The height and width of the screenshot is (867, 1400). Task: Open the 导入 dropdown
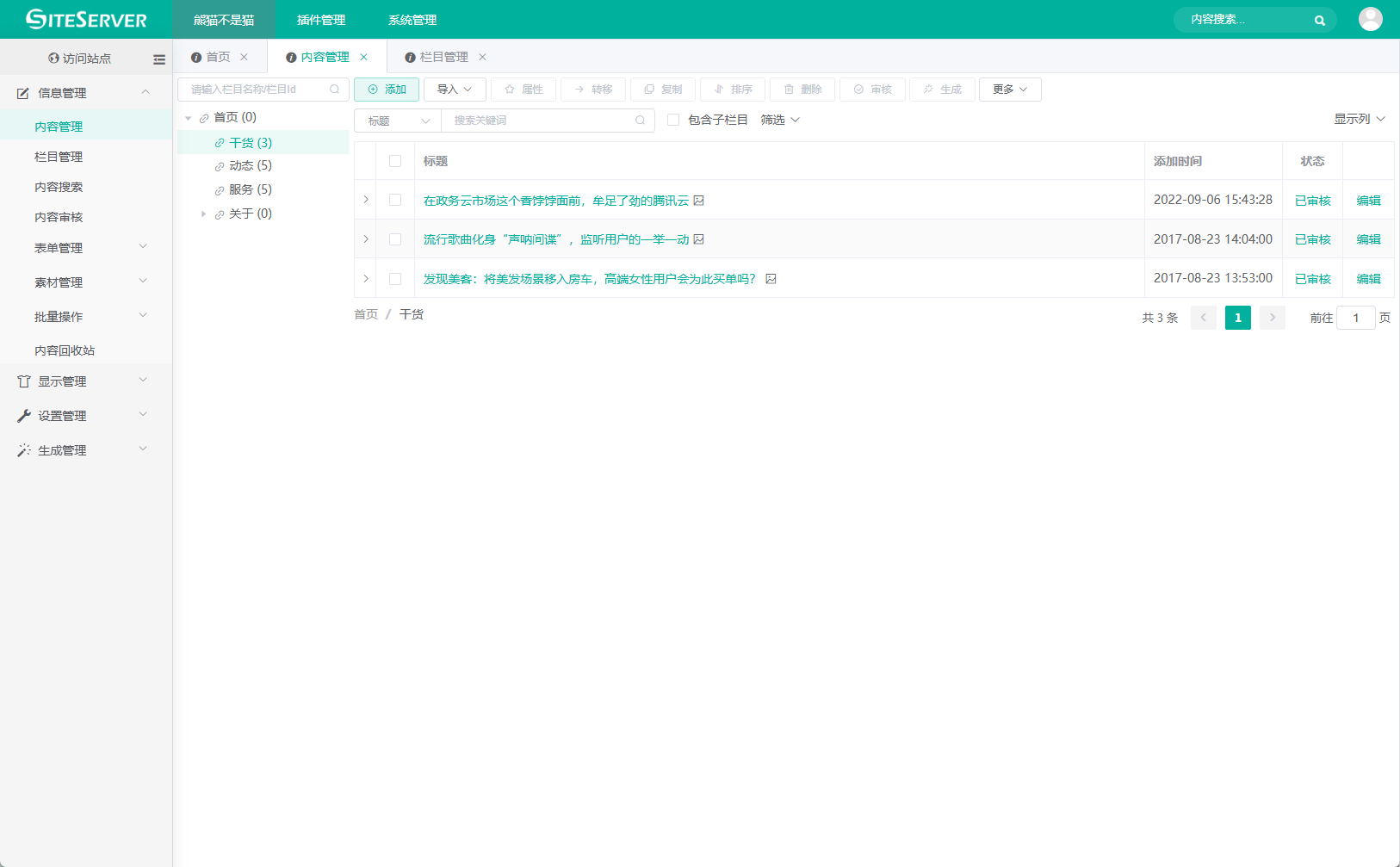click(x=455, y=90)
